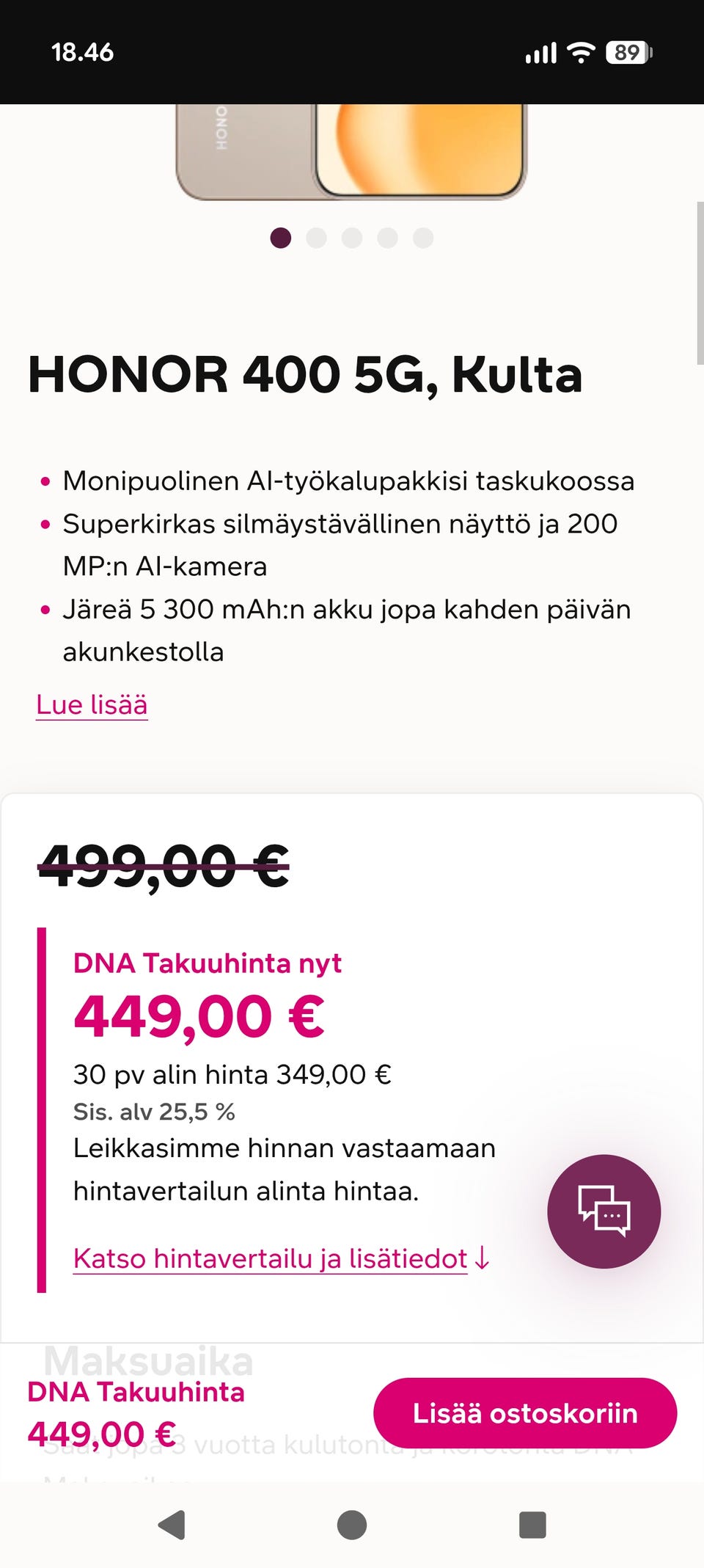Tap the cellular signal strength icon
The image size is (704, 1568).
(541, 53)
